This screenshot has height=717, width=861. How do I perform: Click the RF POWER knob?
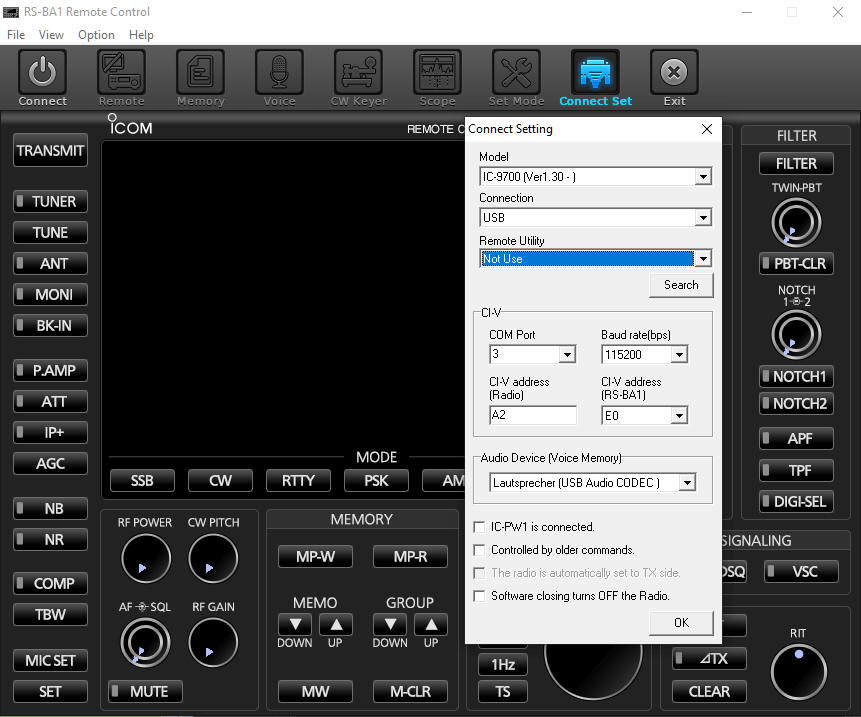146,558
